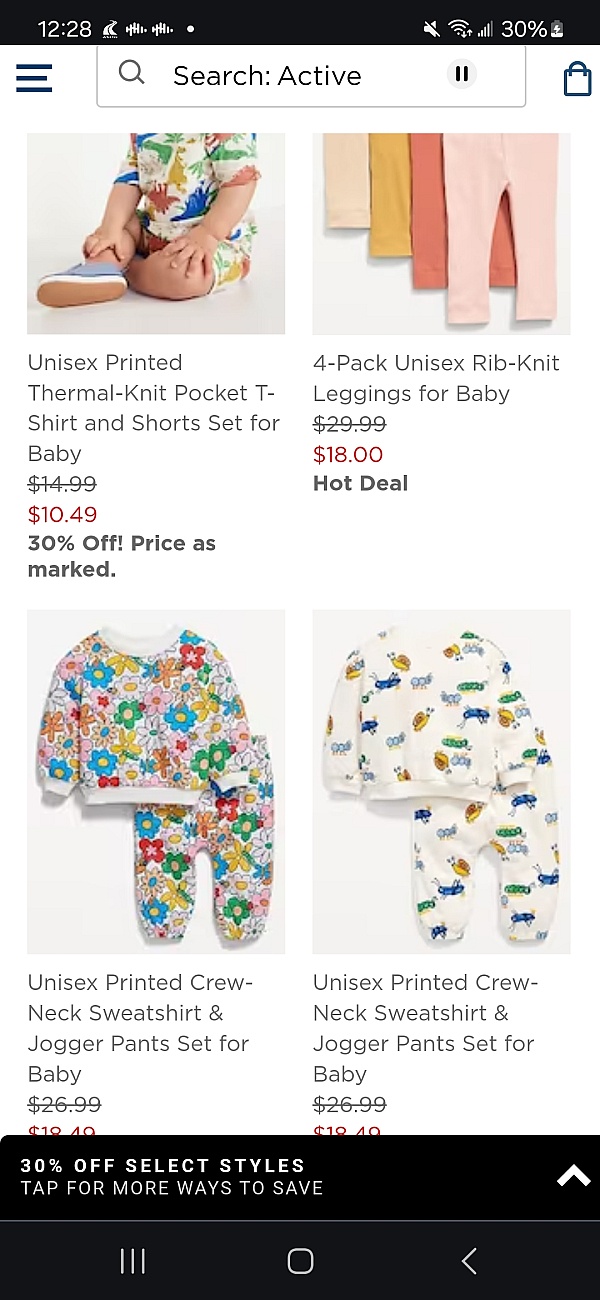Tap the upward chevron on savings banner
The image size is (600, 1300).
click(572, 1175)
